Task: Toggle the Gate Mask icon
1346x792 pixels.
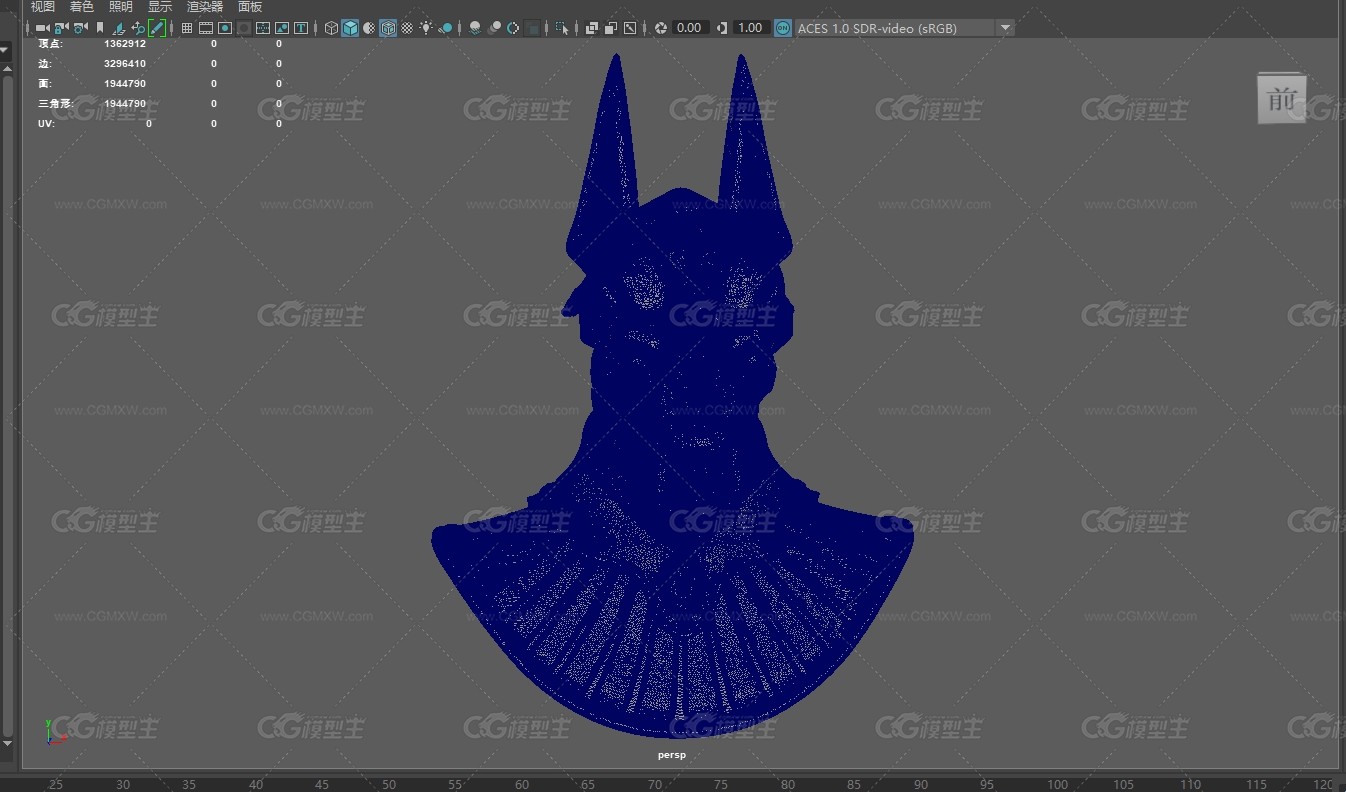Action: coord(244,28)
